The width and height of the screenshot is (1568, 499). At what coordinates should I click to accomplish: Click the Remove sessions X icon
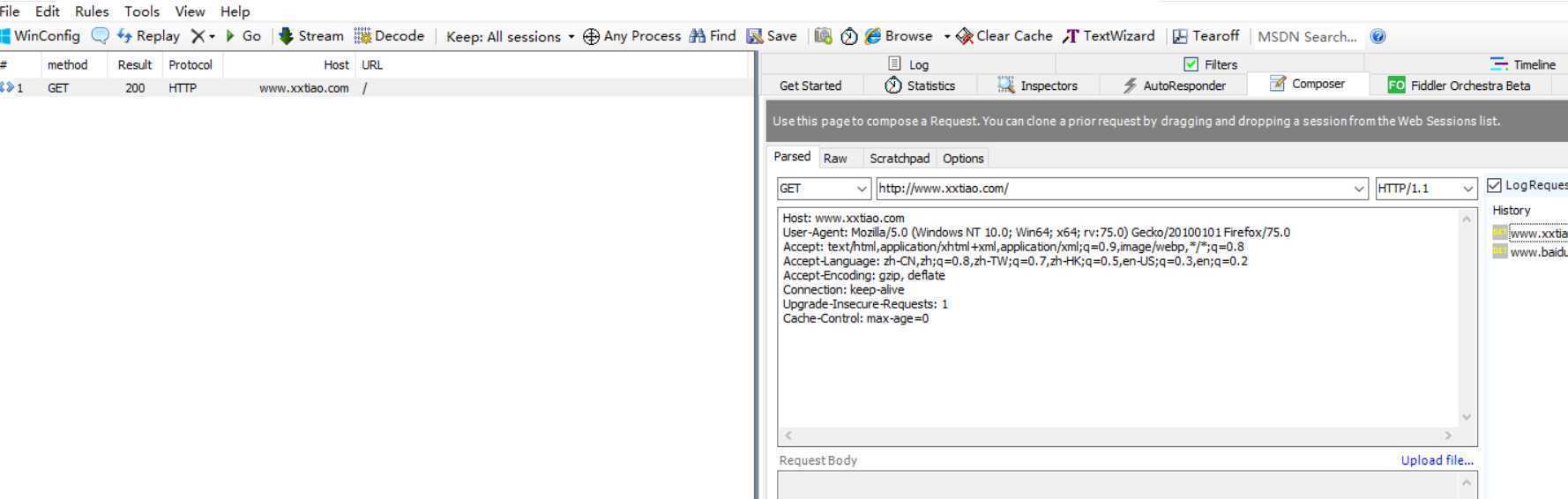point(198,36)
